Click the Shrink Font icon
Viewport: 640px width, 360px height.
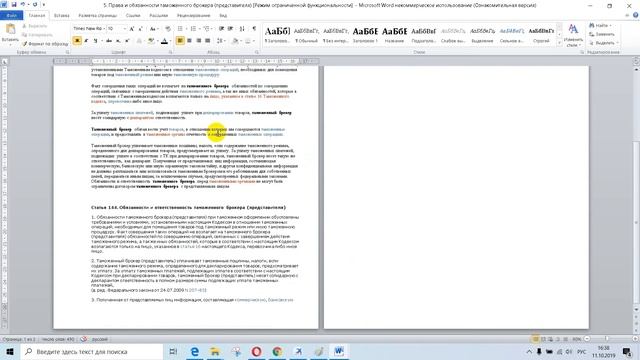(x=140, y=29)
